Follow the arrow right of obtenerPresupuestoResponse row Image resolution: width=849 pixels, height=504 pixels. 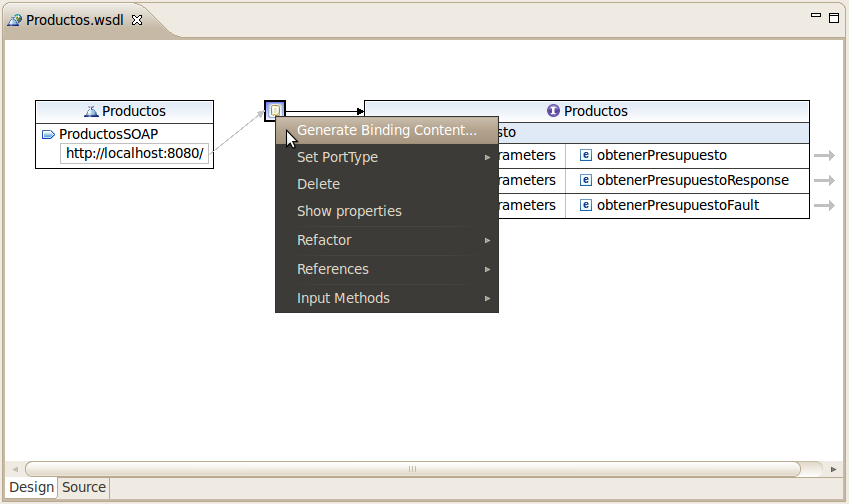click(824, 181)
